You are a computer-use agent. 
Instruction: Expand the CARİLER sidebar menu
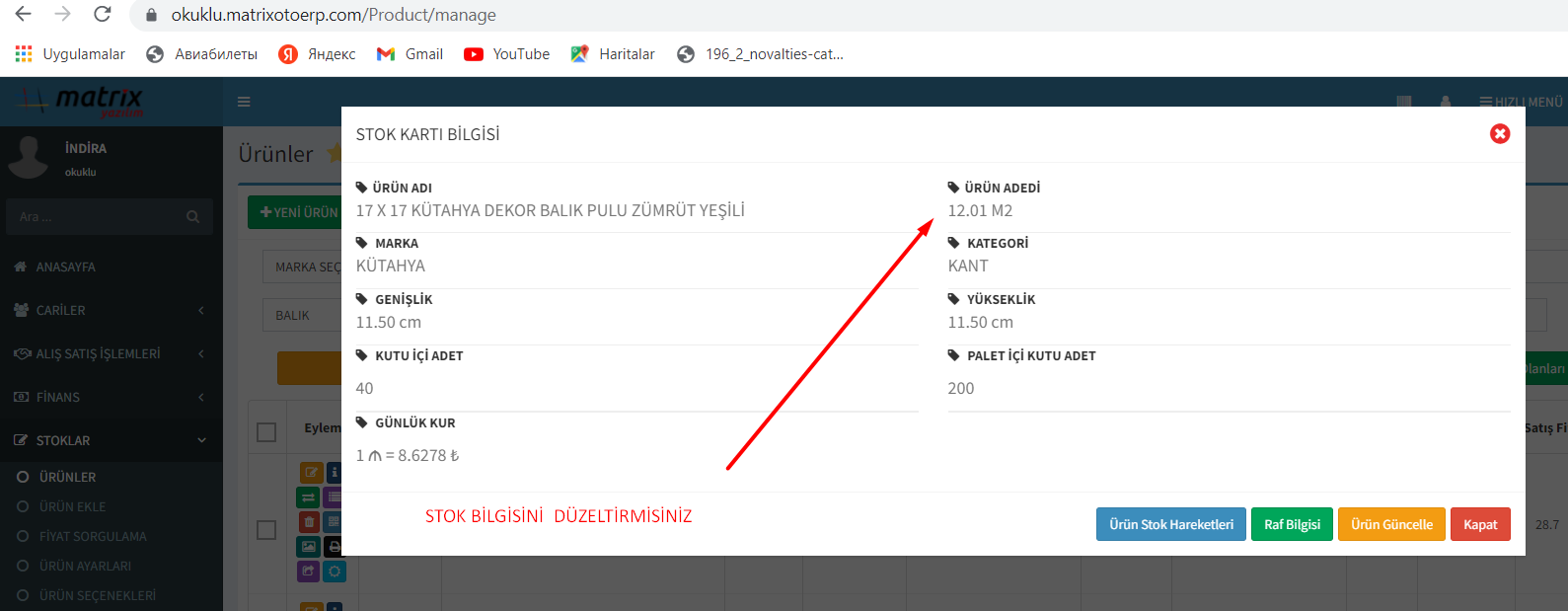tap(111, 310)
